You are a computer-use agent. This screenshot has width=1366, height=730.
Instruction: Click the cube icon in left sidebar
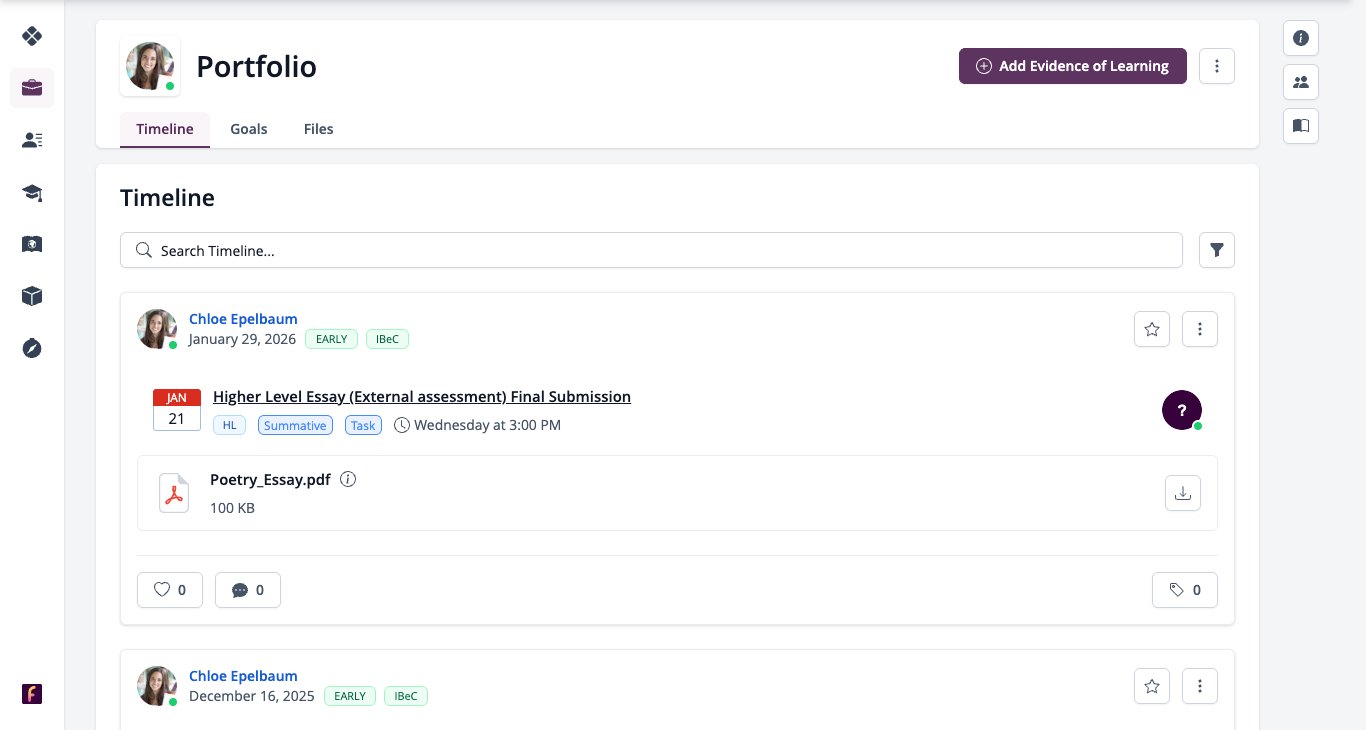coord(32,296)
